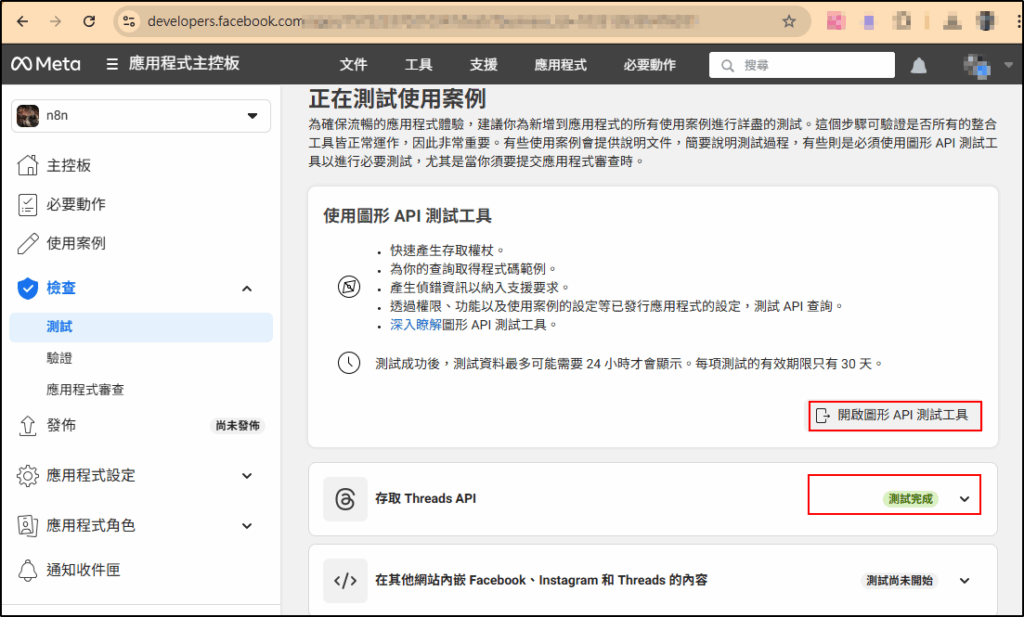
Task: Open 主控板 in the sidebar
Action: pos(69,165)
